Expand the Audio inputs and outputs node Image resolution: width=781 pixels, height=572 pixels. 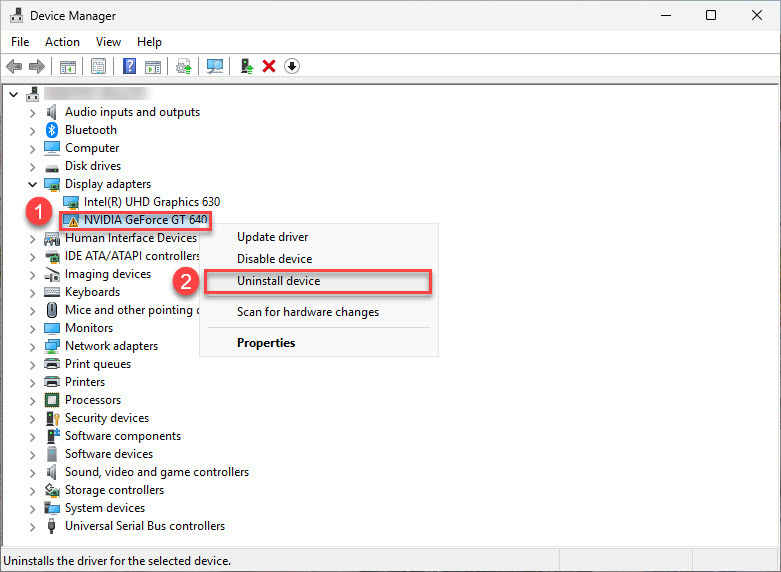point(32,112)
